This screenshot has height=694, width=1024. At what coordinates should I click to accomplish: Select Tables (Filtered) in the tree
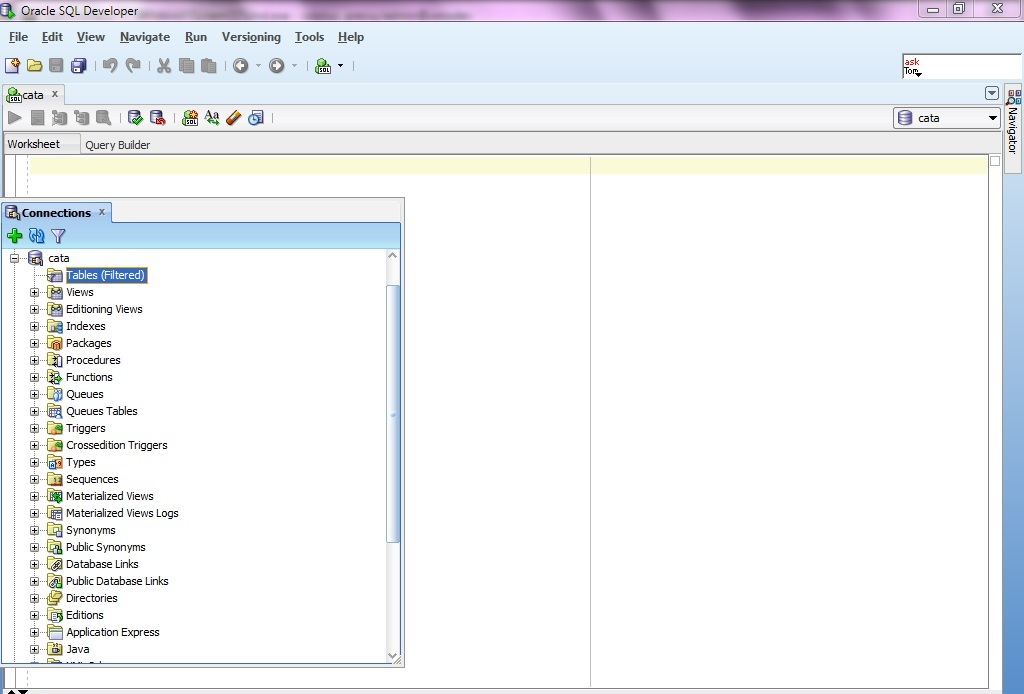point(105,276)
